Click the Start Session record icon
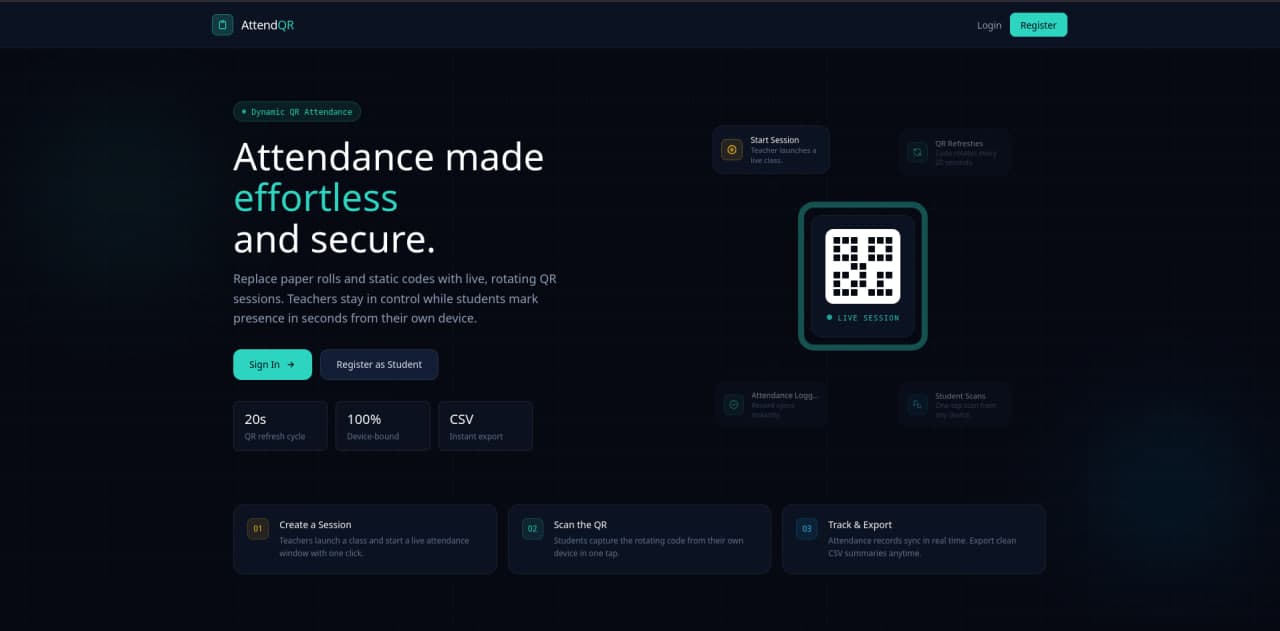 point(732,150)
